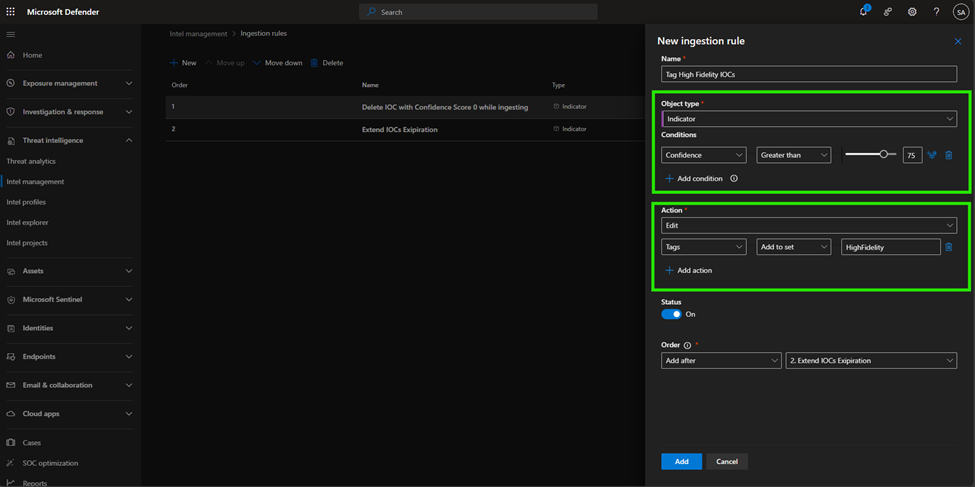The image size is (975, 487).
Task: Click the Email & collaboration envelope icon
Action: [11, 385]
